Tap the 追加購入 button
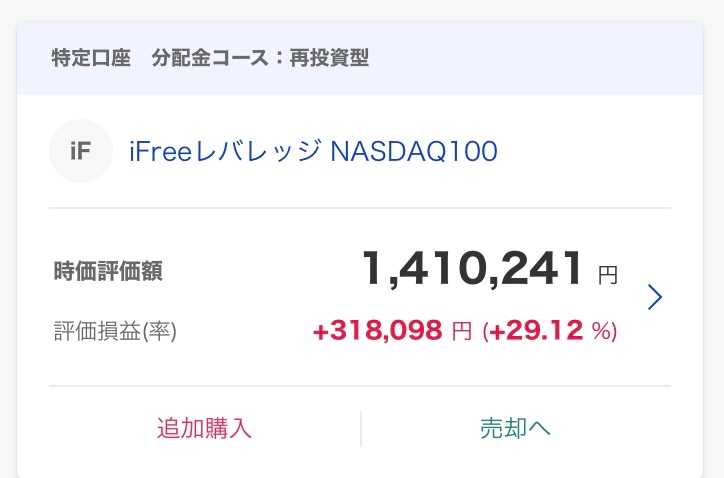Viewport: 724px width, 478px height. (x=204, y=428)
